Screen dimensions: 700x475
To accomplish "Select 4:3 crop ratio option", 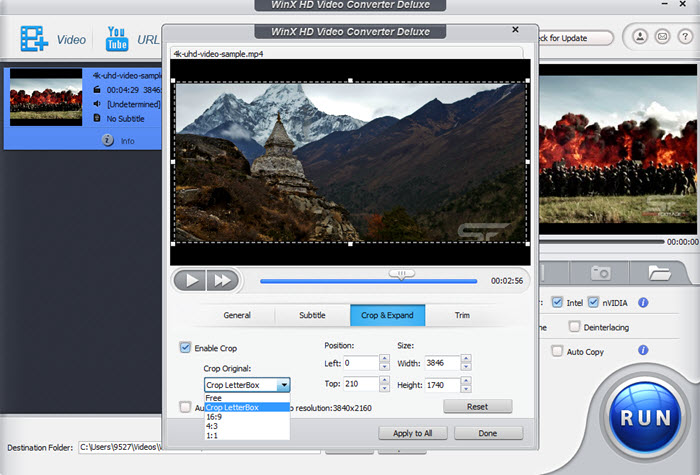I will (x=247, y=426).
